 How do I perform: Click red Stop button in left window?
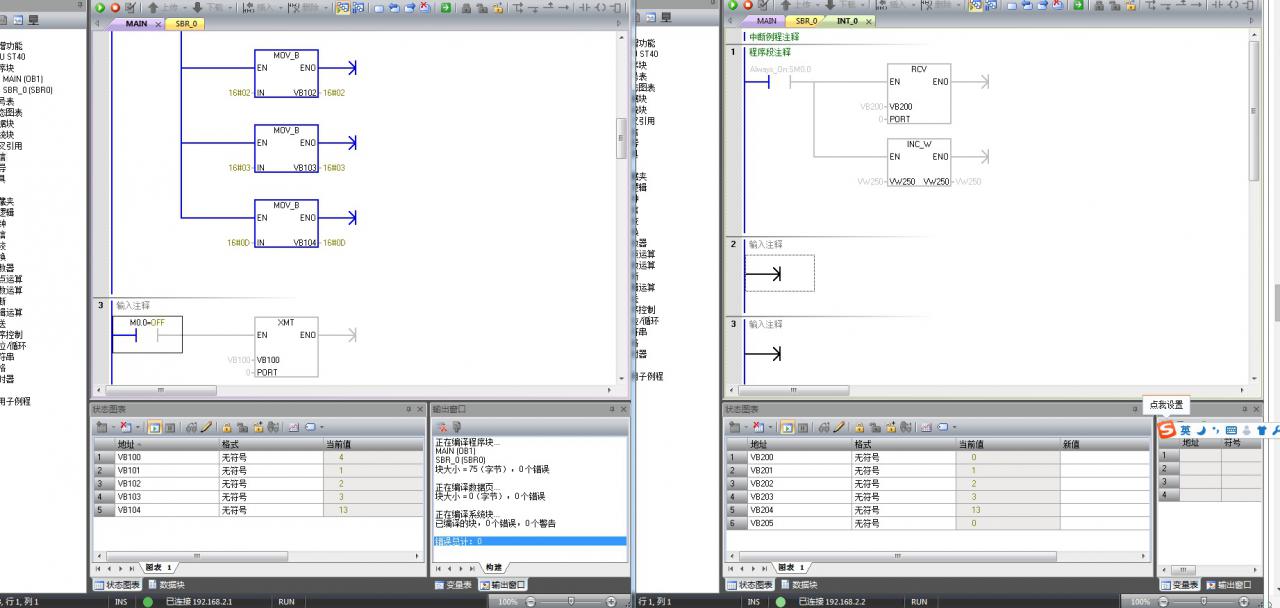pyautogui.click(x=115, y=6)
